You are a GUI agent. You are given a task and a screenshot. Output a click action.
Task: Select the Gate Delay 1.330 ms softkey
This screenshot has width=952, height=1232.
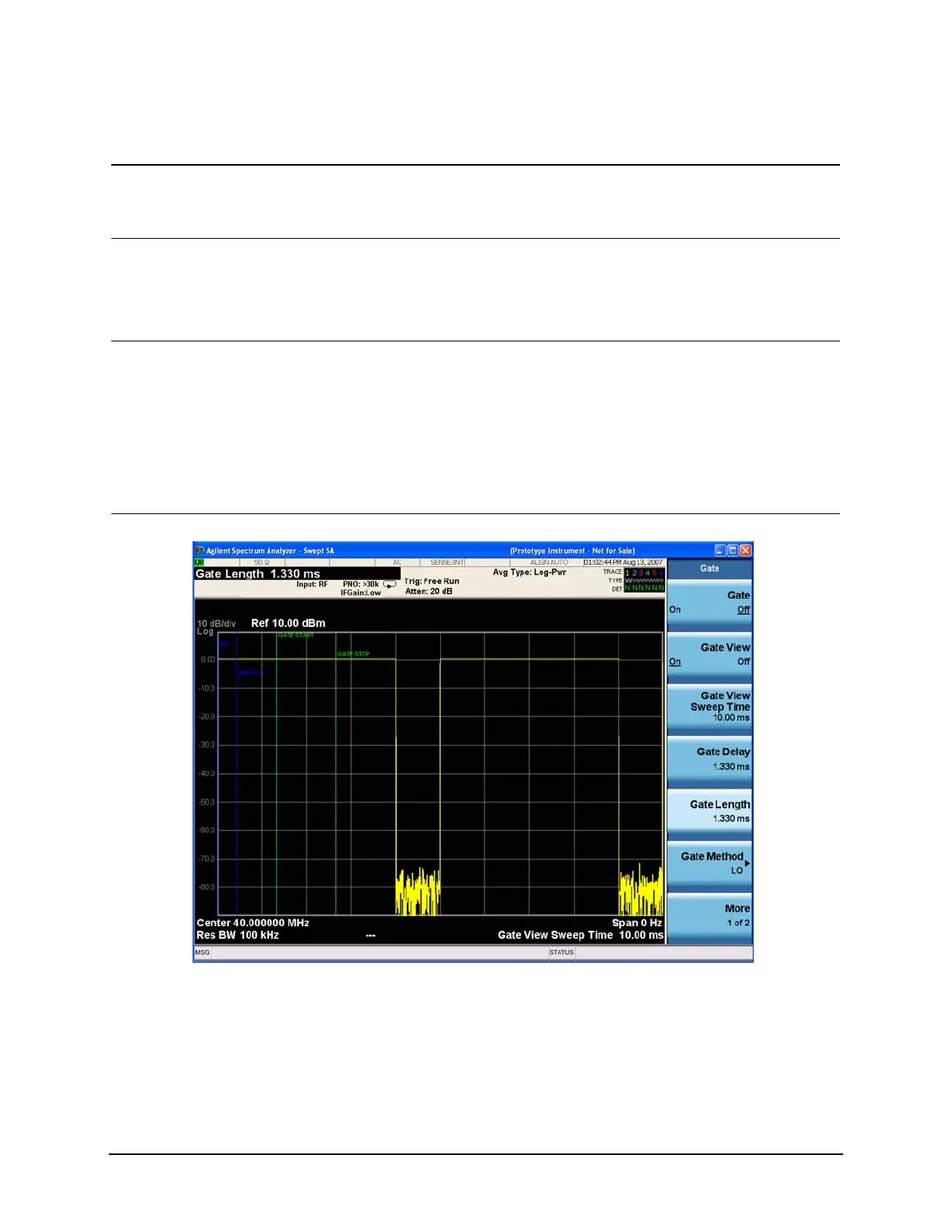click(x=709, y=759)
